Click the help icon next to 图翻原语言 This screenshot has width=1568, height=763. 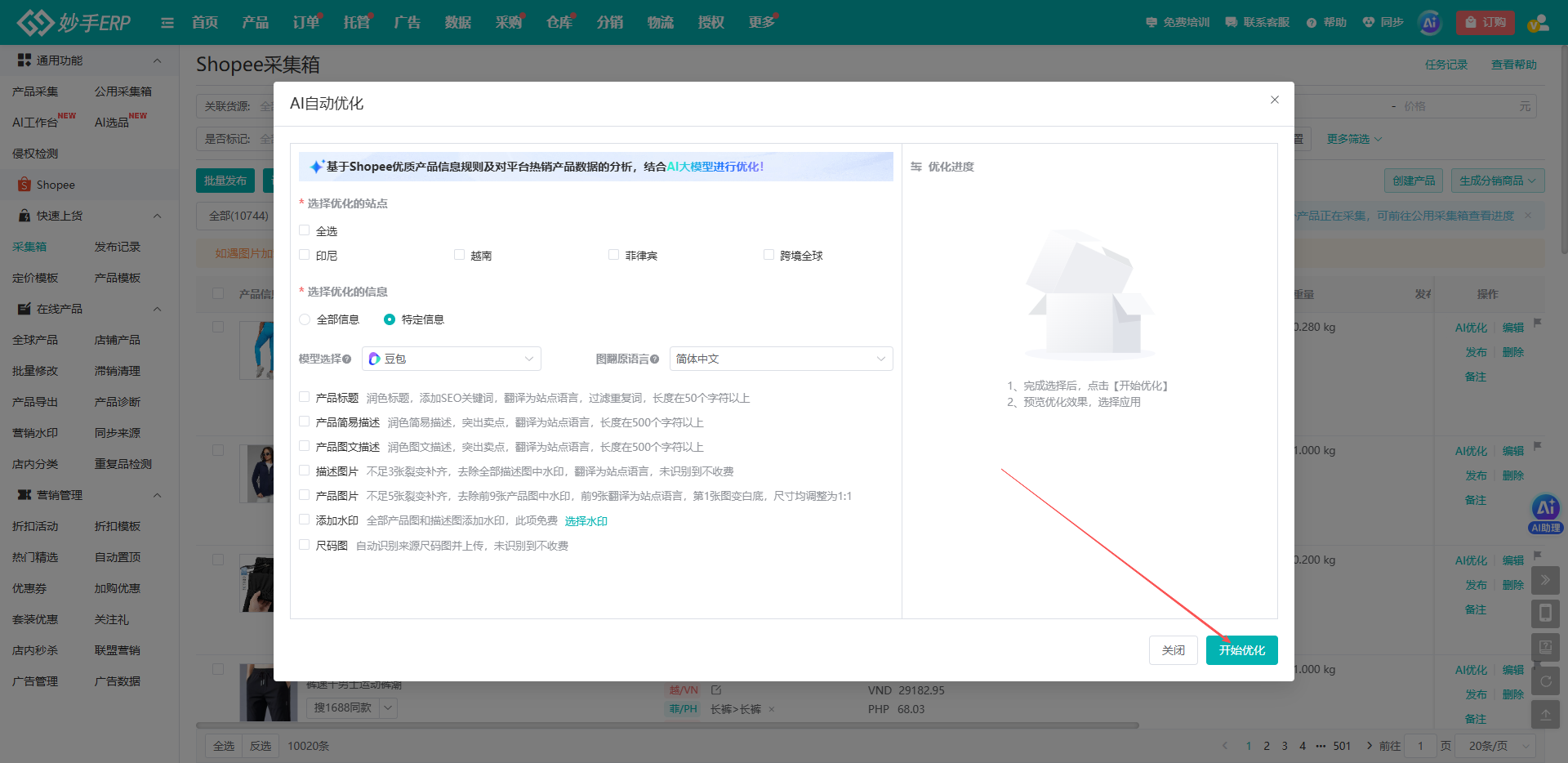click(x=655, y=359)
